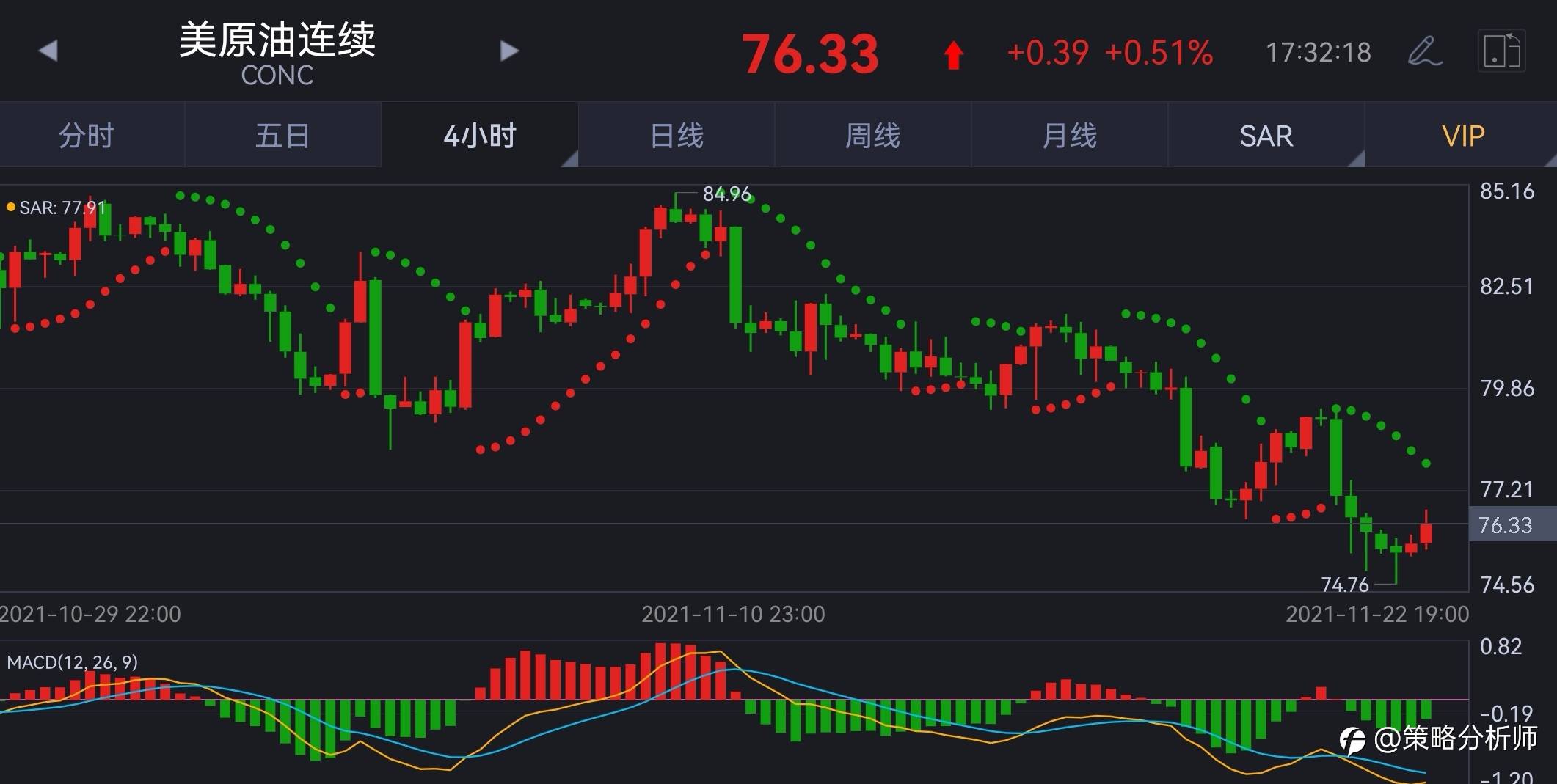Open the SAR indicator selector
The image size is (1557, 784).
[1266, 136]
